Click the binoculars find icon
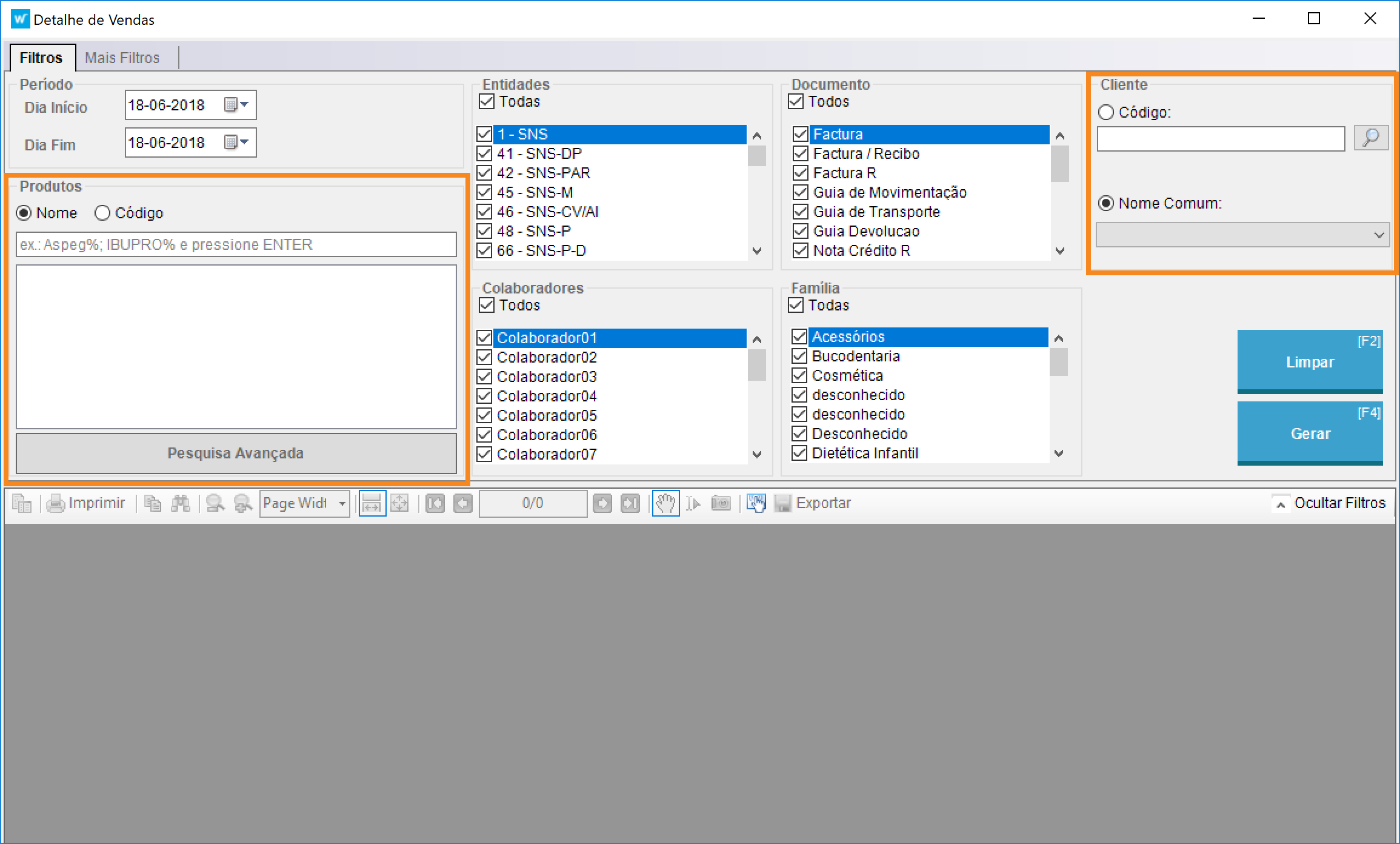The width and height of the screenshot is (1400, 844). pyautogui.click(x=181, y=503)
